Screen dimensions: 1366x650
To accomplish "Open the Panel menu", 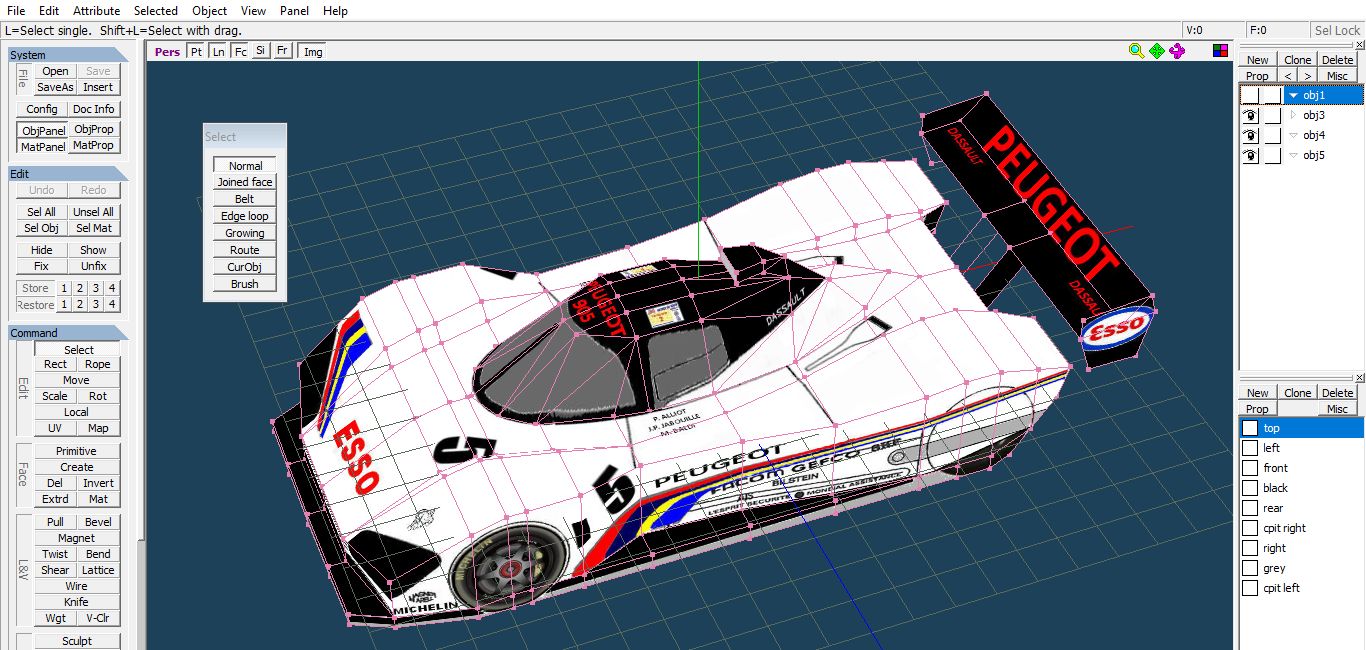I will (x=294, y=11).
